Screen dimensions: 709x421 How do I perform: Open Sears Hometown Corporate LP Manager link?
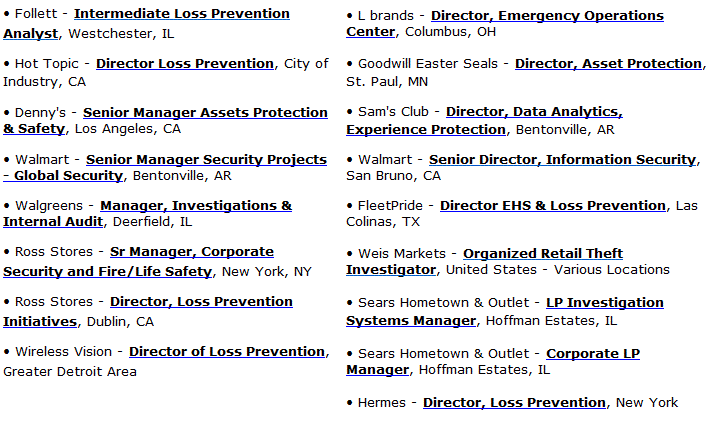(593, 354)
